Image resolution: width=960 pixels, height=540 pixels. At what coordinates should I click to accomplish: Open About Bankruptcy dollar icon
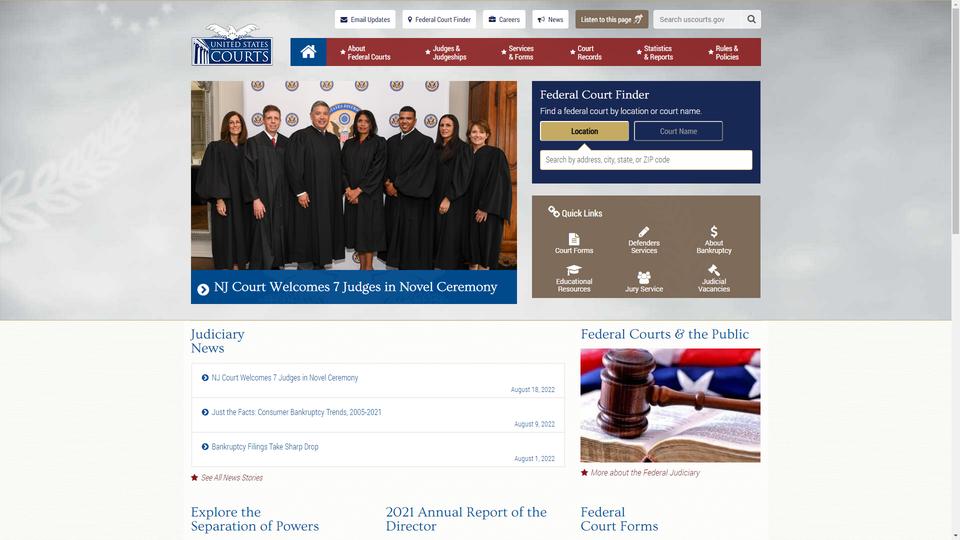(x=714, y=231)
